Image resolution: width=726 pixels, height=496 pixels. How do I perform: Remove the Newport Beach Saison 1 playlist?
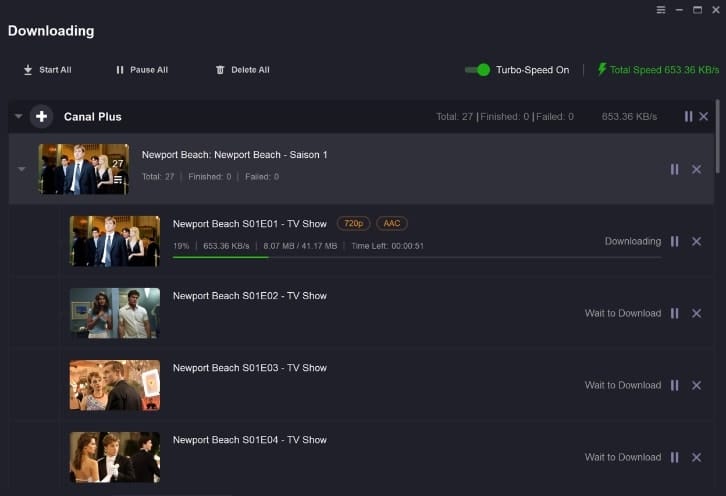[x=696, y=170]
